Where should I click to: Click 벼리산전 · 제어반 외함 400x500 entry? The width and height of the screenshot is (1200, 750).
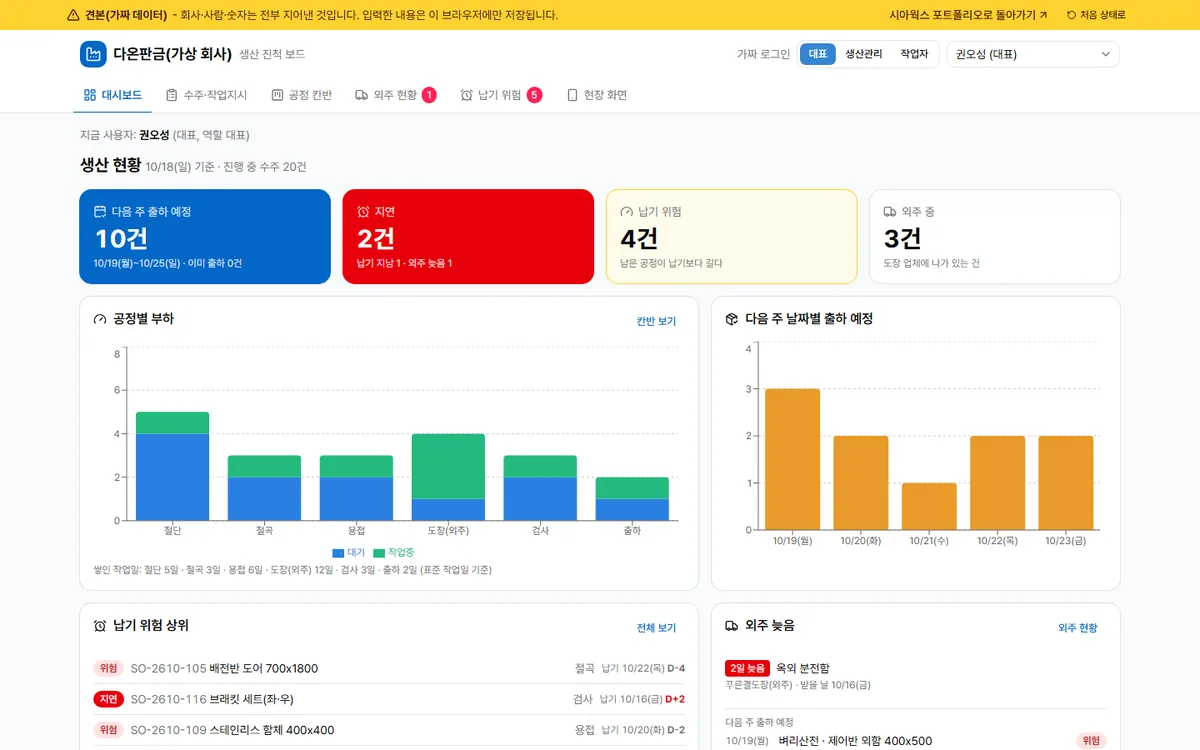855,741
